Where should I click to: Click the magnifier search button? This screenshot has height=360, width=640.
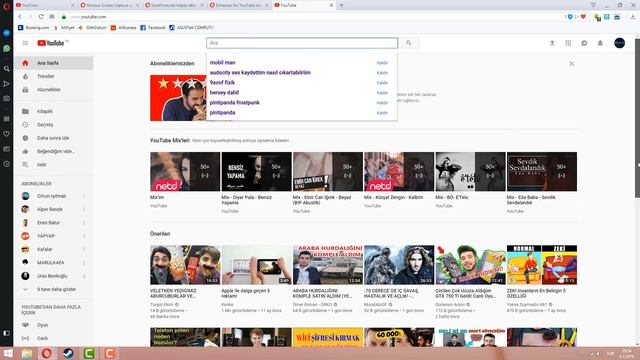pyautogui.click(x=409, y=43)
